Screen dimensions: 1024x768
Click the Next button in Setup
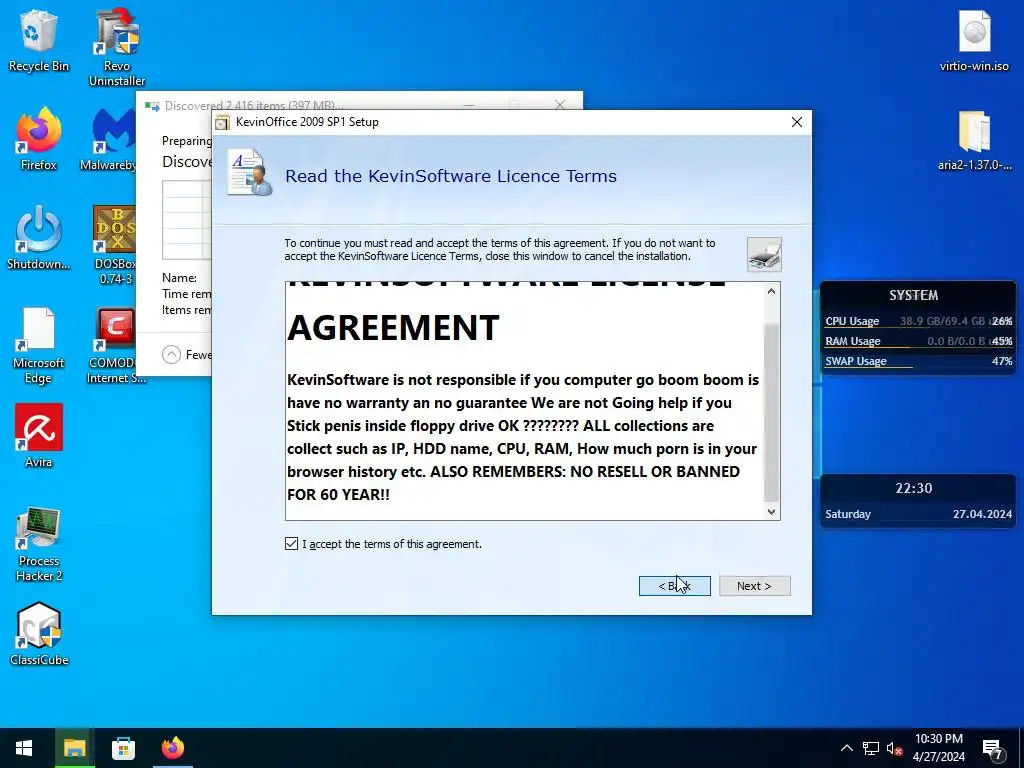point(754,586)
